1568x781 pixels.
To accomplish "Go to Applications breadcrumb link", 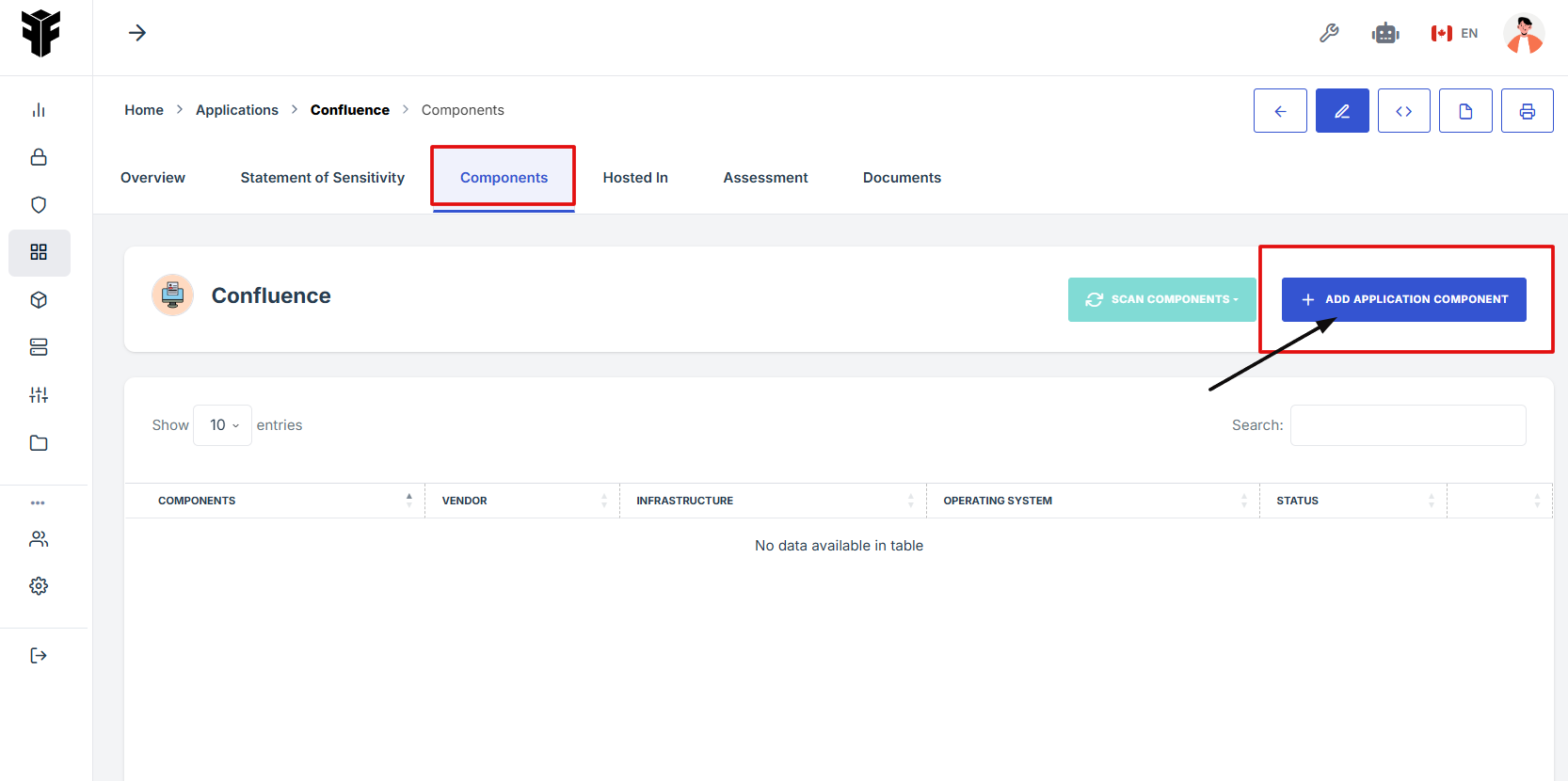I will (x=237, y=110).
